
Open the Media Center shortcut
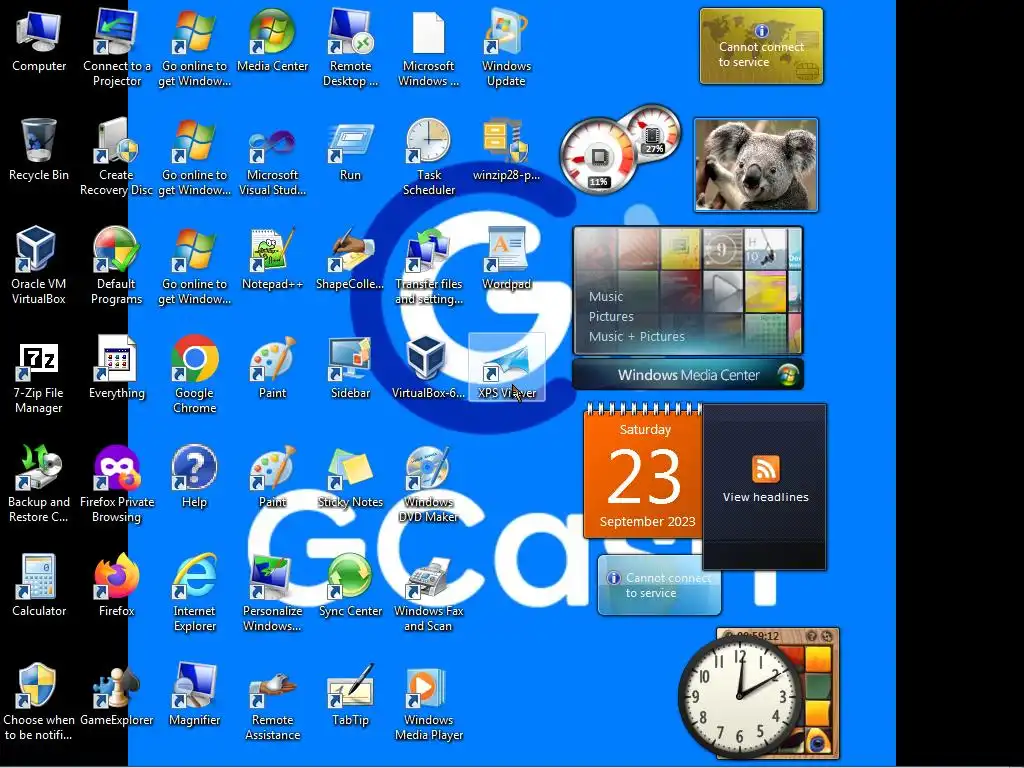272,40
